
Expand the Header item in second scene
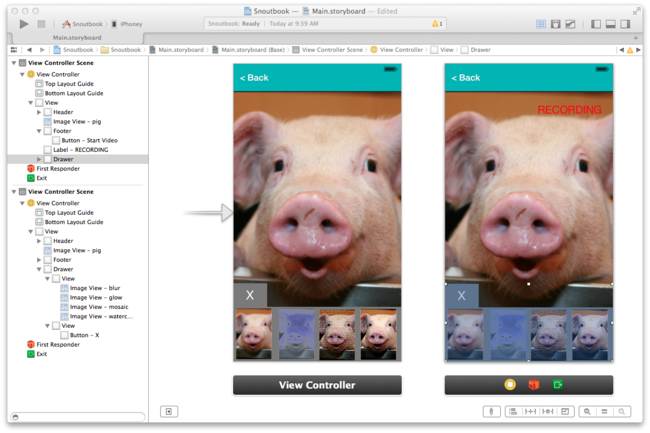pos(39,241)
